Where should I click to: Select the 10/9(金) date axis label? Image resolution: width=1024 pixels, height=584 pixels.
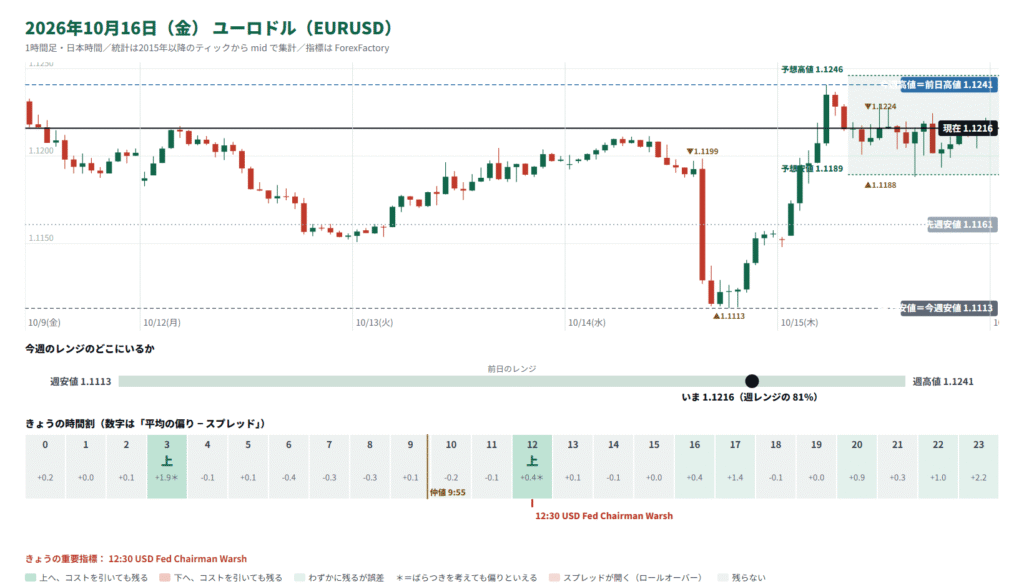tap(44, 322)
